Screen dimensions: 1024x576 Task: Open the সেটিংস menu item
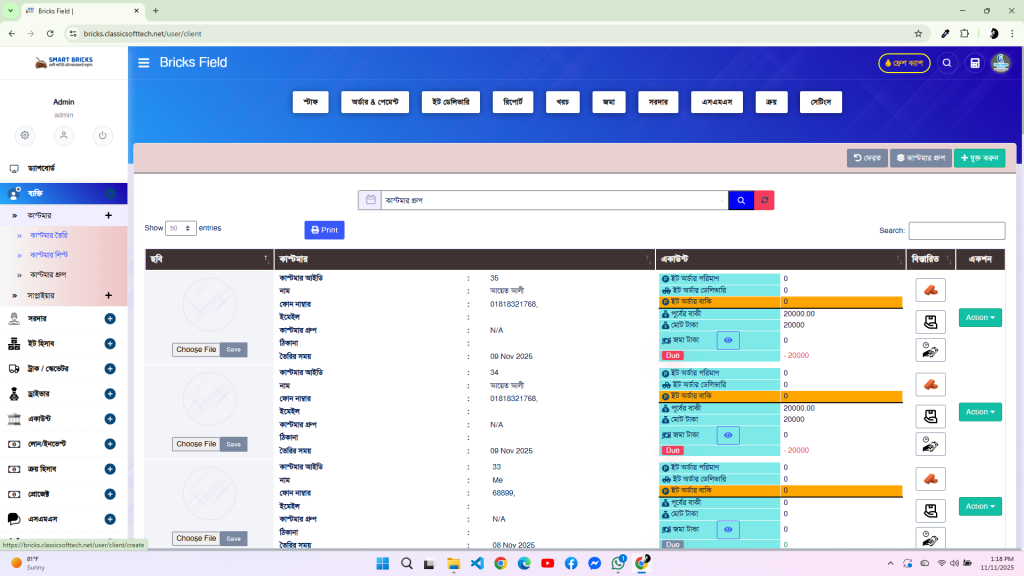[820, 101]
